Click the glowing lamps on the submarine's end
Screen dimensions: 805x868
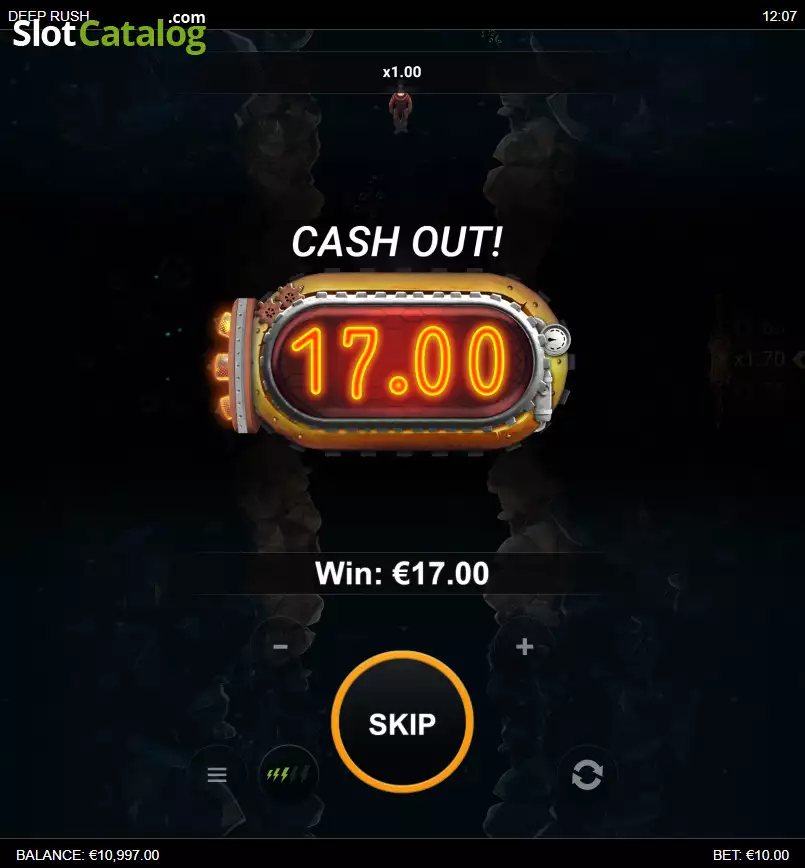pos(223,367)
